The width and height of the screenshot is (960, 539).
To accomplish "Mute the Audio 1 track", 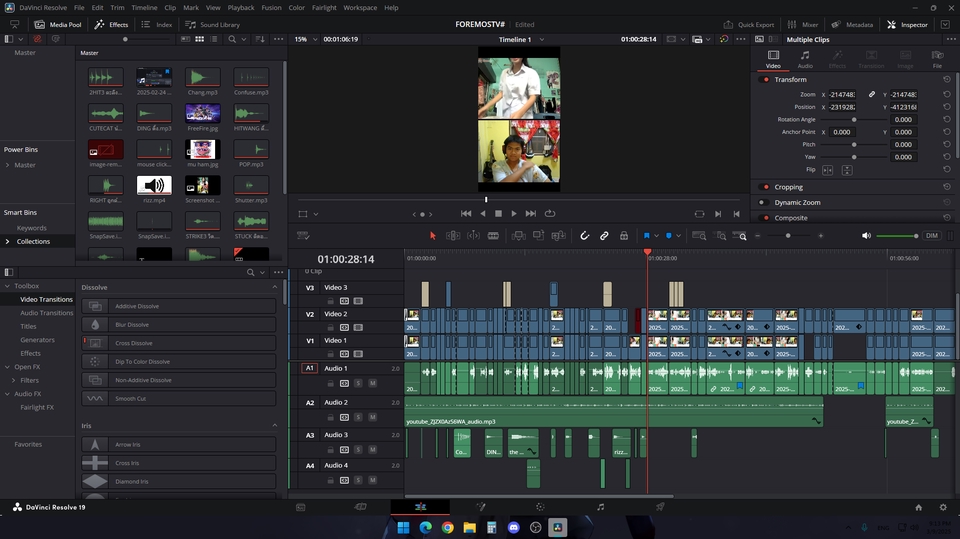I will tap(372, 384).
